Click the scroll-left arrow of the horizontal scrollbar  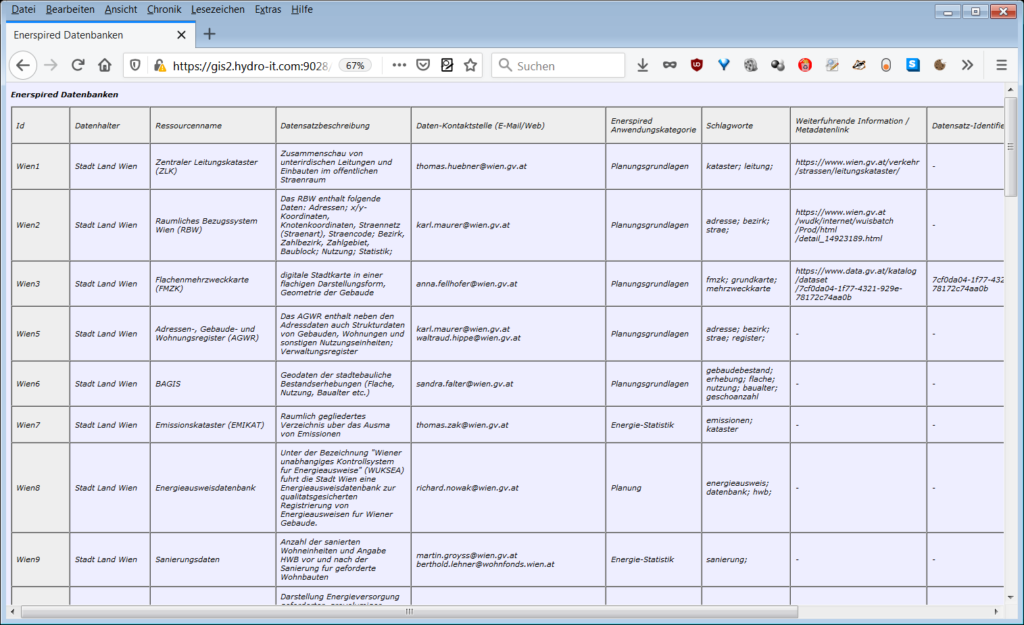(x=13, y=611)
